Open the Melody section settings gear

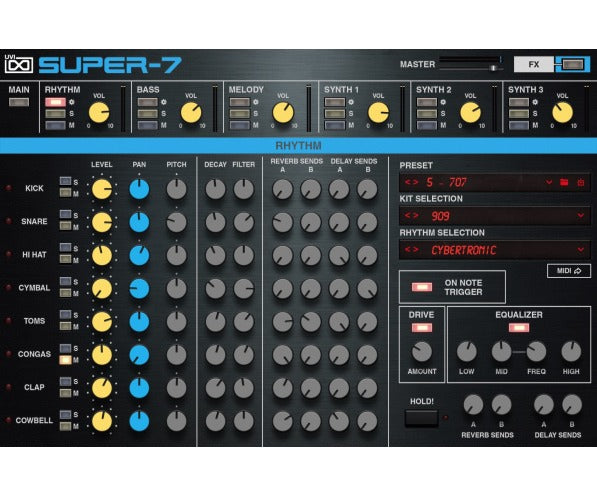[256, 102]
